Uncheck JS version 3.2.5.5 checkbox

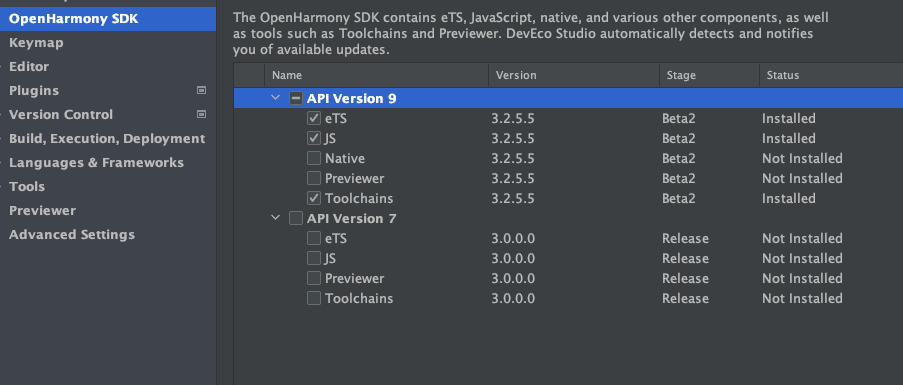(x=314, y=139)
